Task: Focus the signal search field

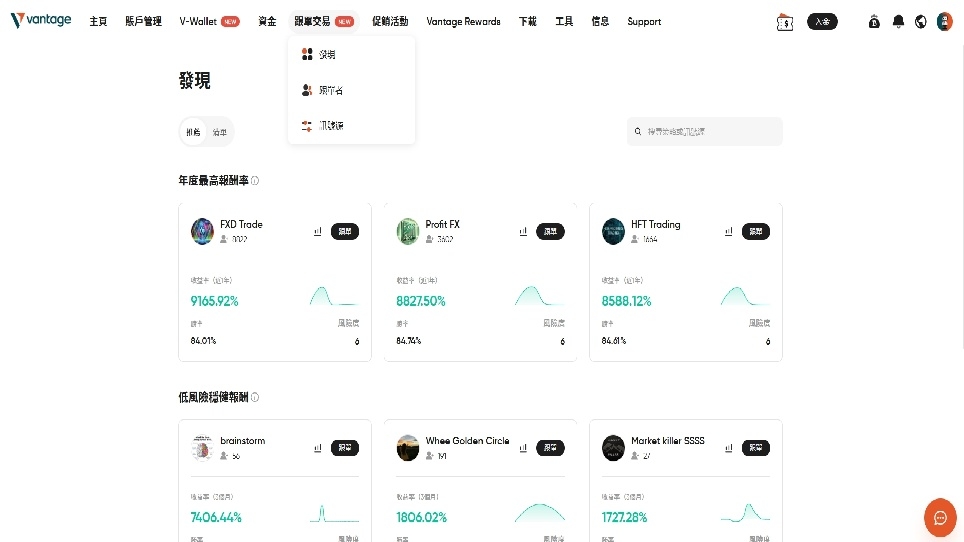Action: pyautogui.click(x=705, y=132)
